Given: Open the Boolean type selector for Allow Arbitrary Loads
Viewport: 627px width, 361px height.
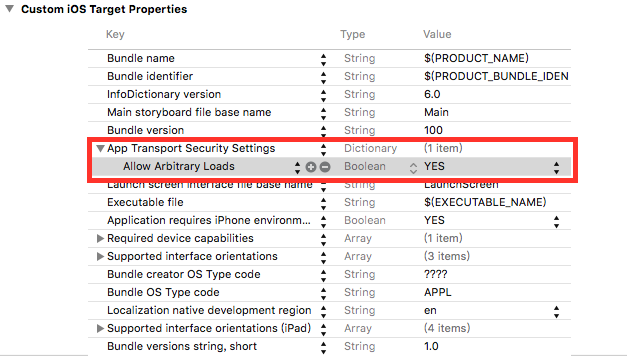Looking at the screenshot, I should tap(413, 168).
